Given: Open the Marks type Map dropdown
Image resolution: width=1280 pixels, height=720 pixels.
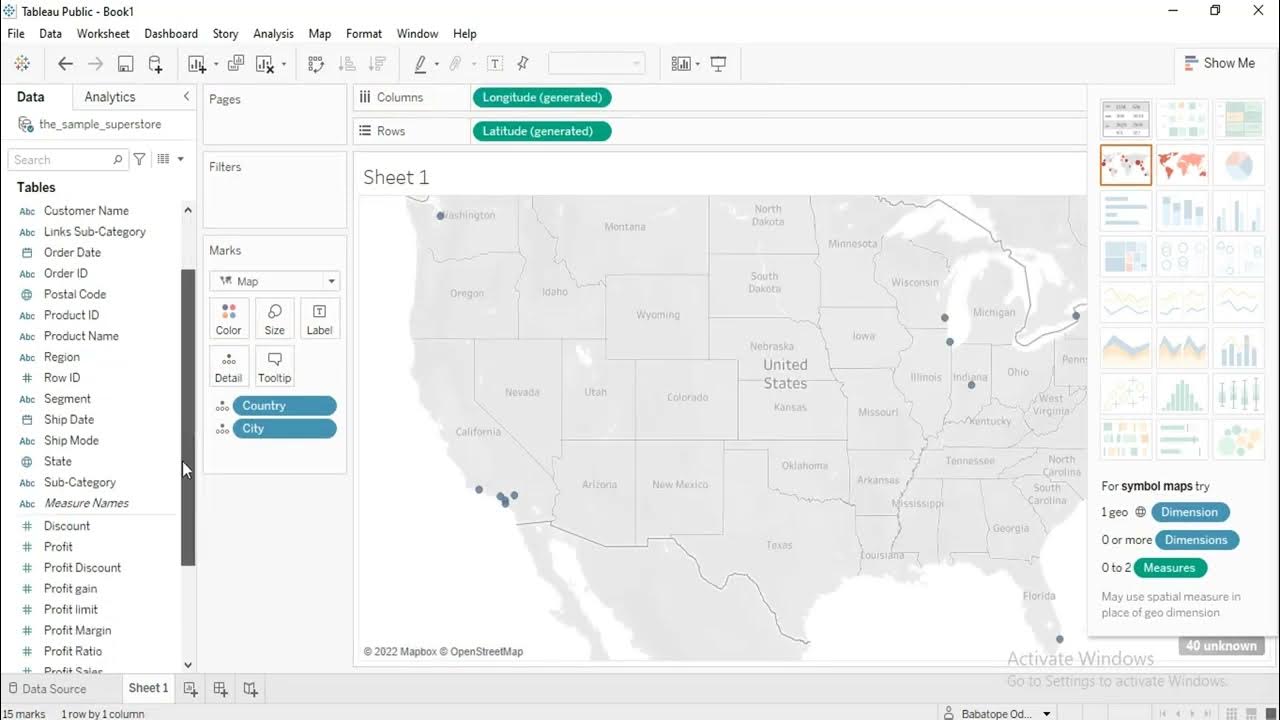Looking at the screenshot, I should (x=274, y=281).
